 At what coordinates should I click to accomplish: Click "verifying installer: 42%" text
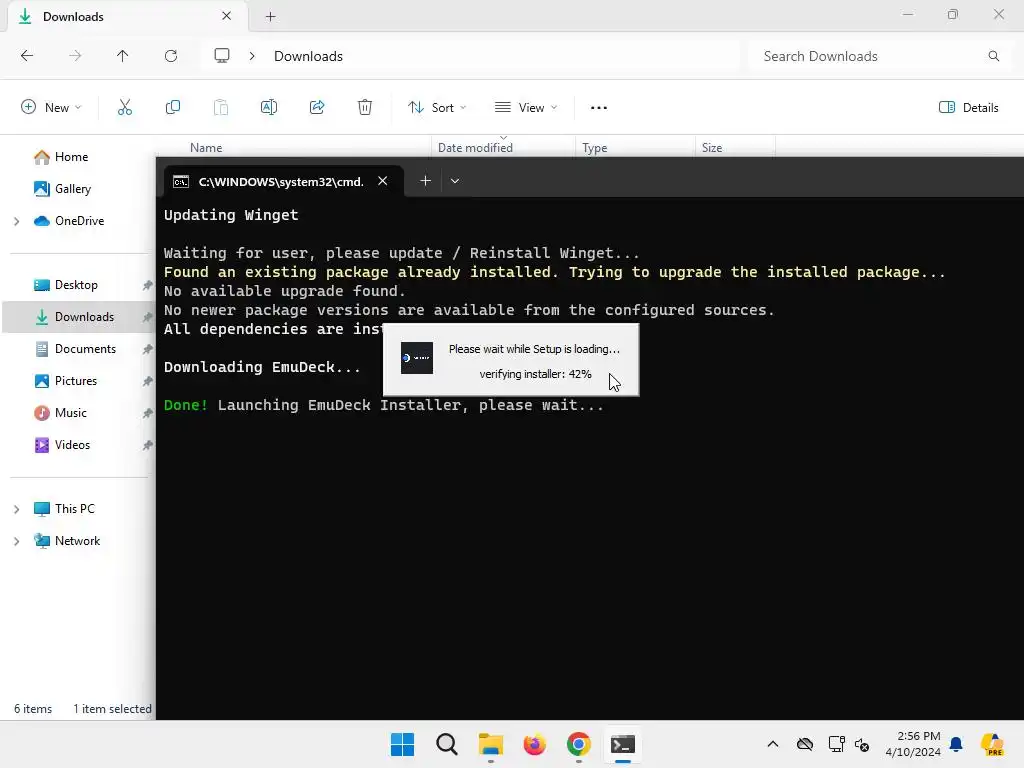tap(536, 374)
